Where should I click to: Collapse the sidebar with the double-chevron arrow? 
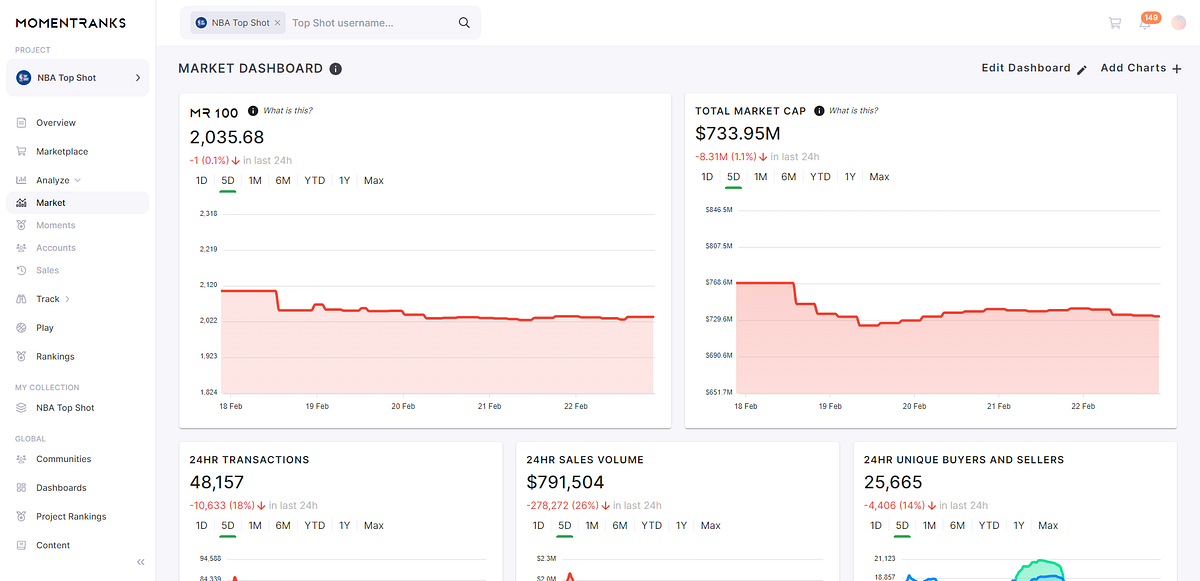click(140, 562)
